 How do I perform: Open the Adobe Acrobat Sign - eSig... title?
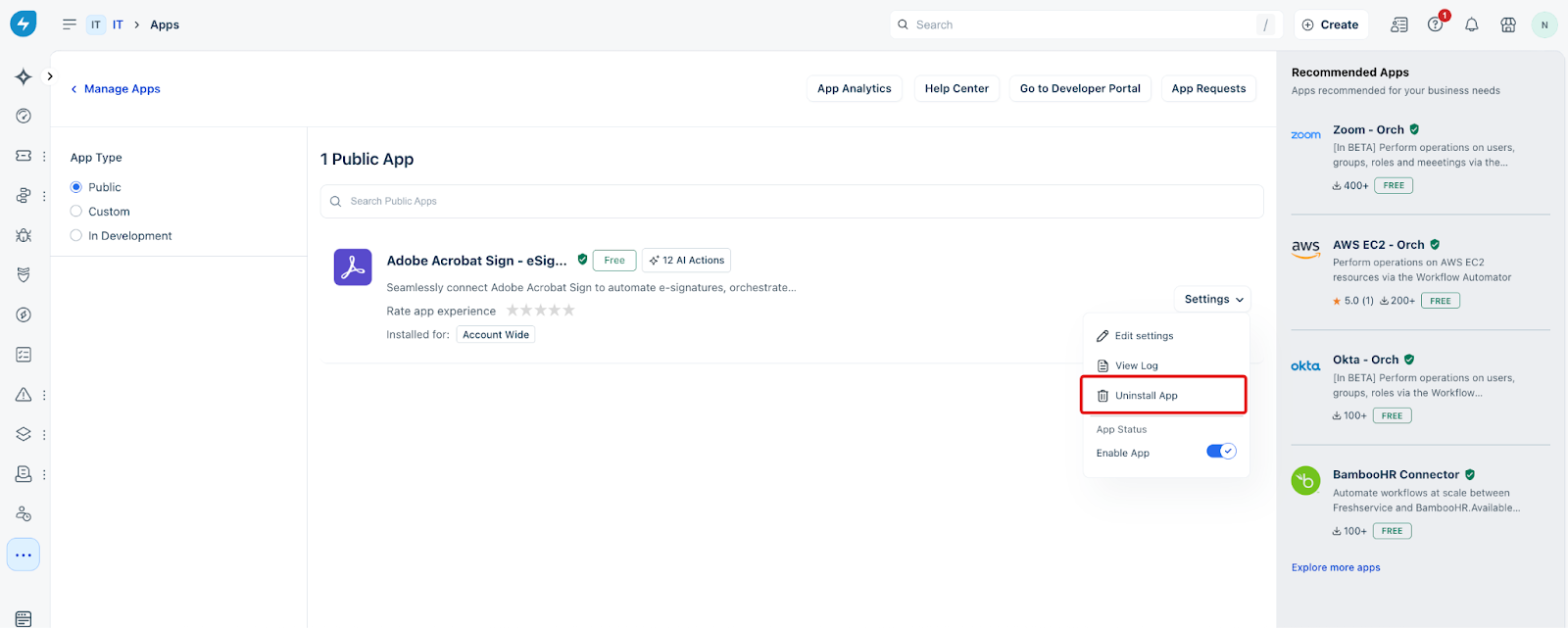(x=476, y=260)
